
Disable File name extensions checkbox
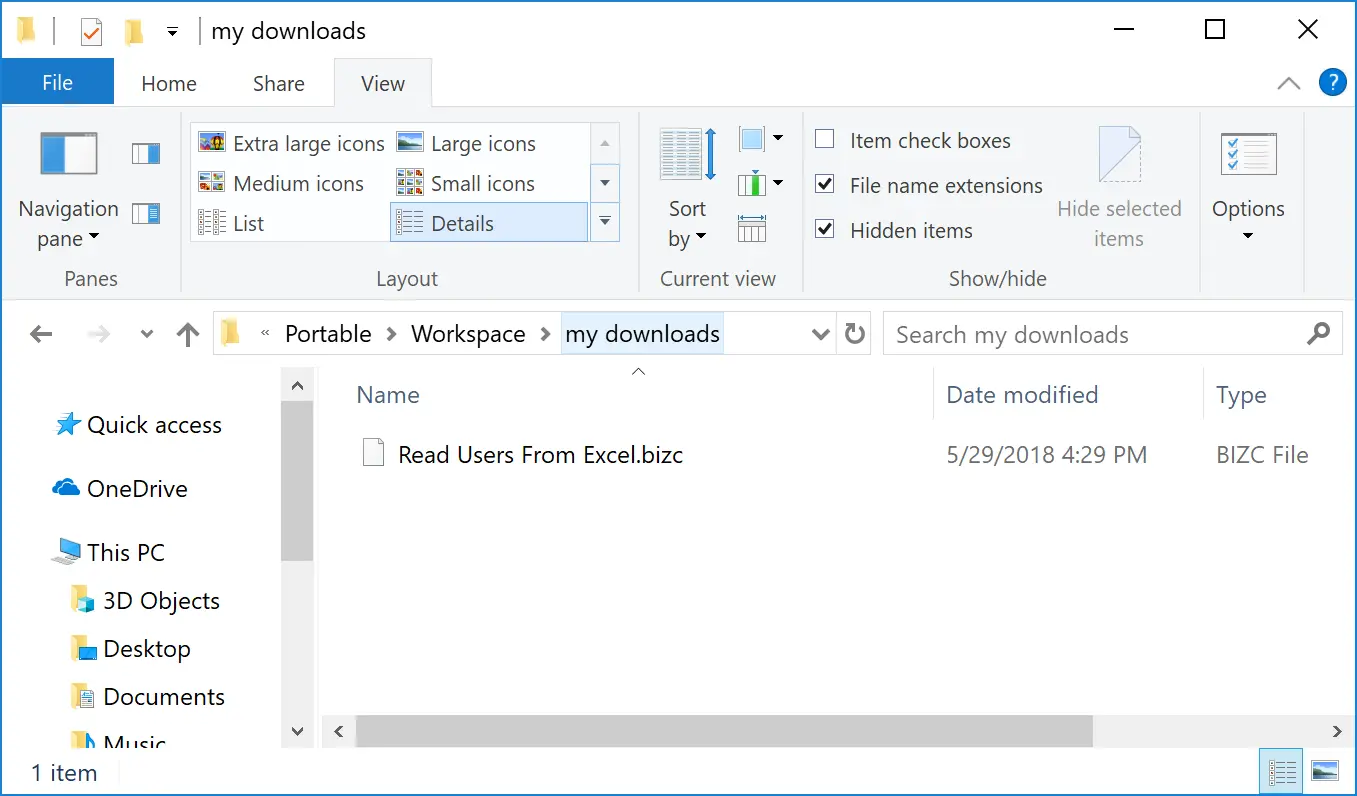pos(825,185)
